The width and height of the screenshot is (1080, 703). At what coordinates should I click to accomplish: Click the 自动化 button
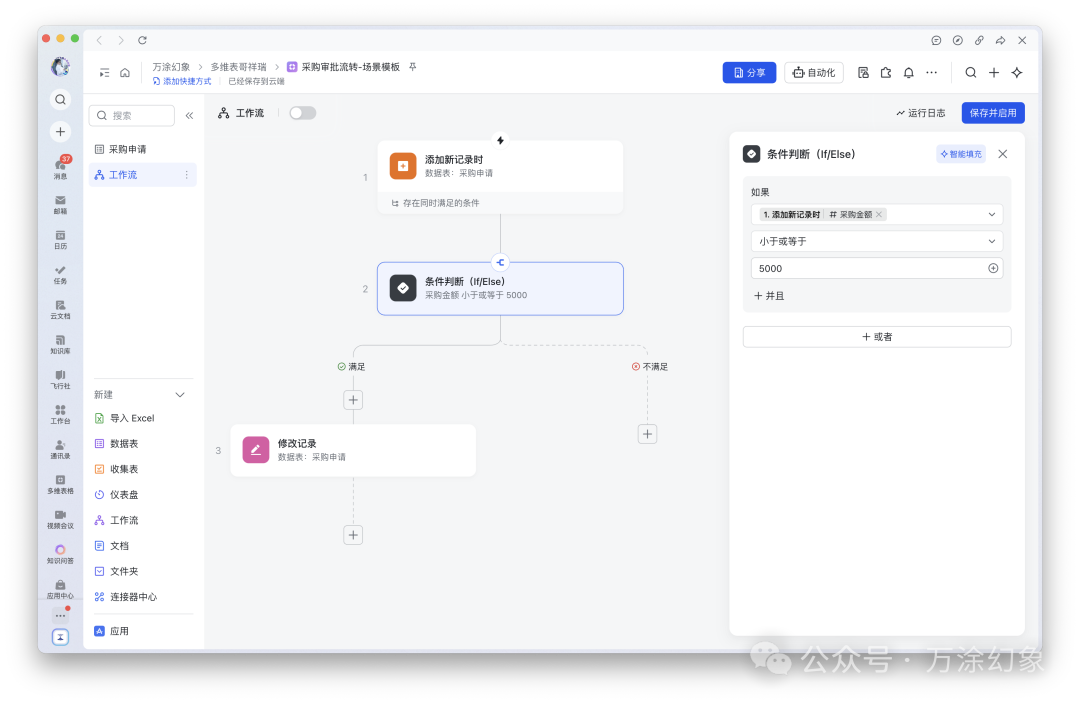[x=813, y=72]
